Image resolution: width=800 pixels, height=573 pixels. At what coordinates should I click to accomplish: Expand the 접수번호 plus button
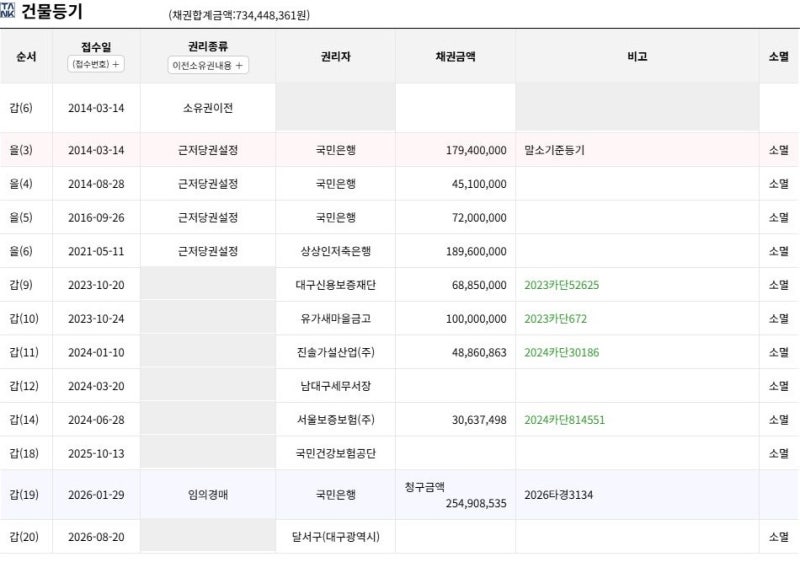click(x=96, y=64)
